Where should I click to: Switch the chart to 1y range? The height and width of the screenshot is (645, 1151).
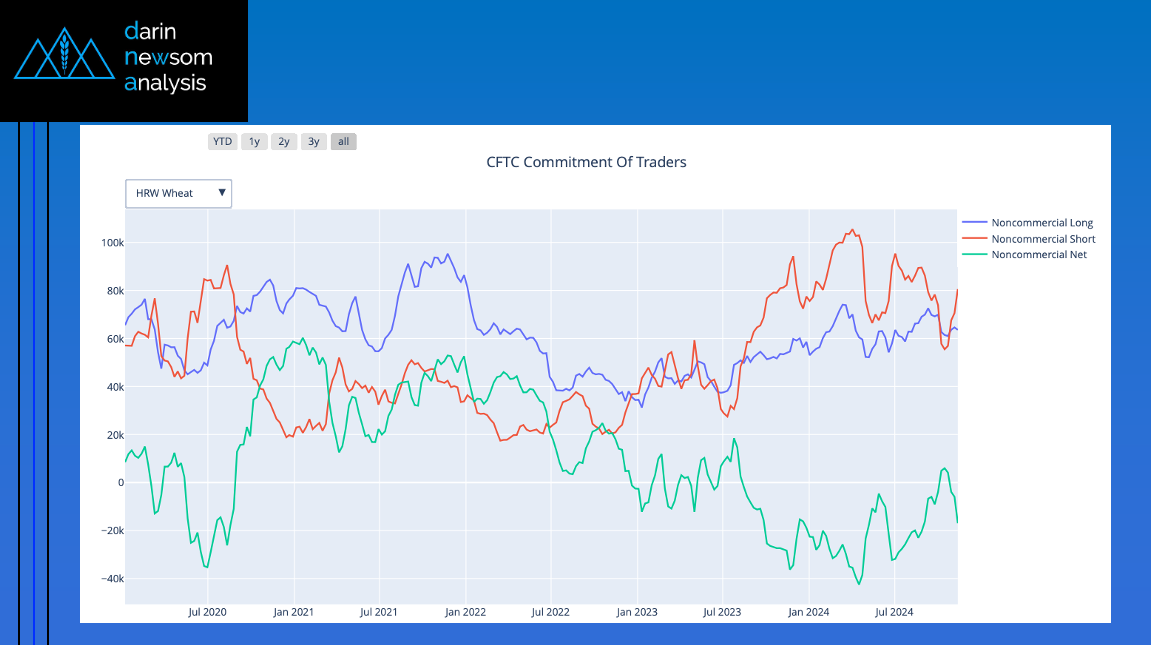254,141
